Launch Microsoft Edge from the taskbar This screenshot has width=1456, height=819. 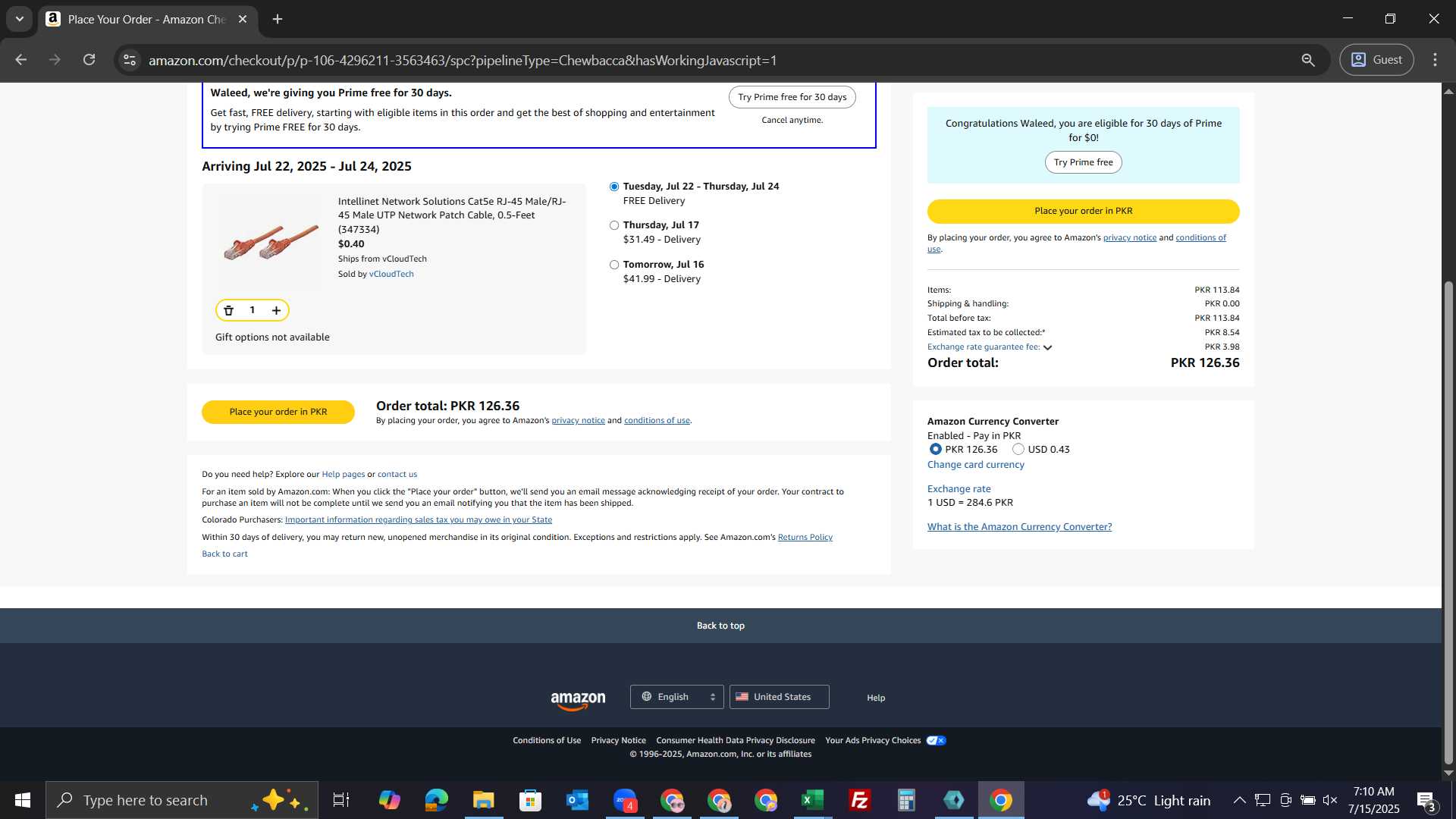point(437,800)
